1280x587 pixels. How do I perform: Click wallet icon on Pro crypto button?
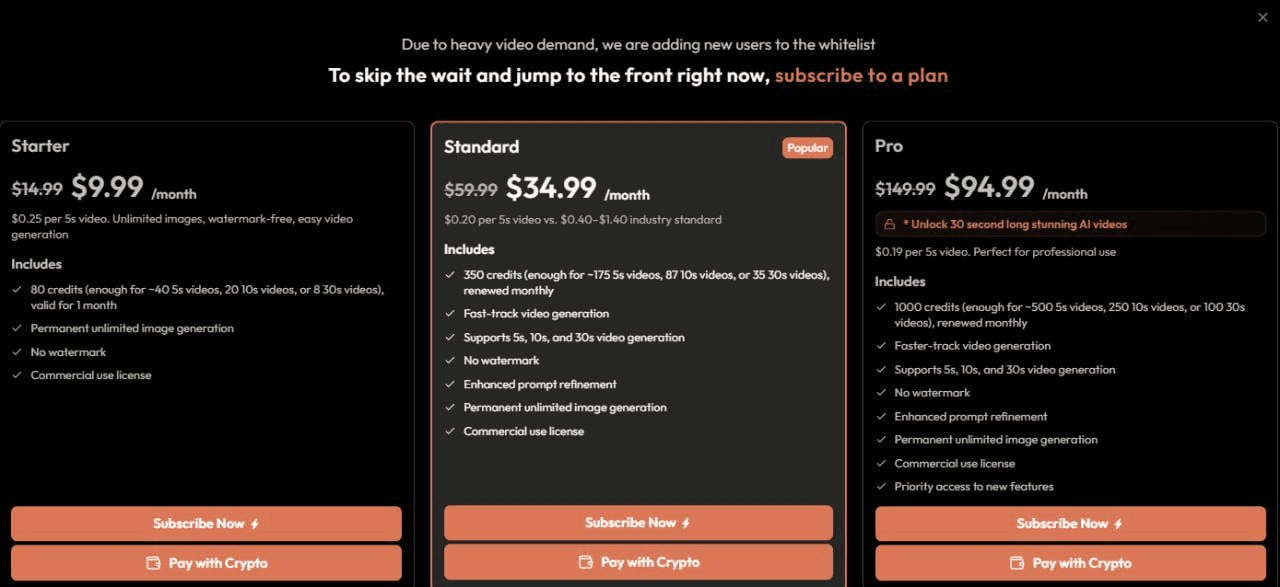coord(1017,563)
